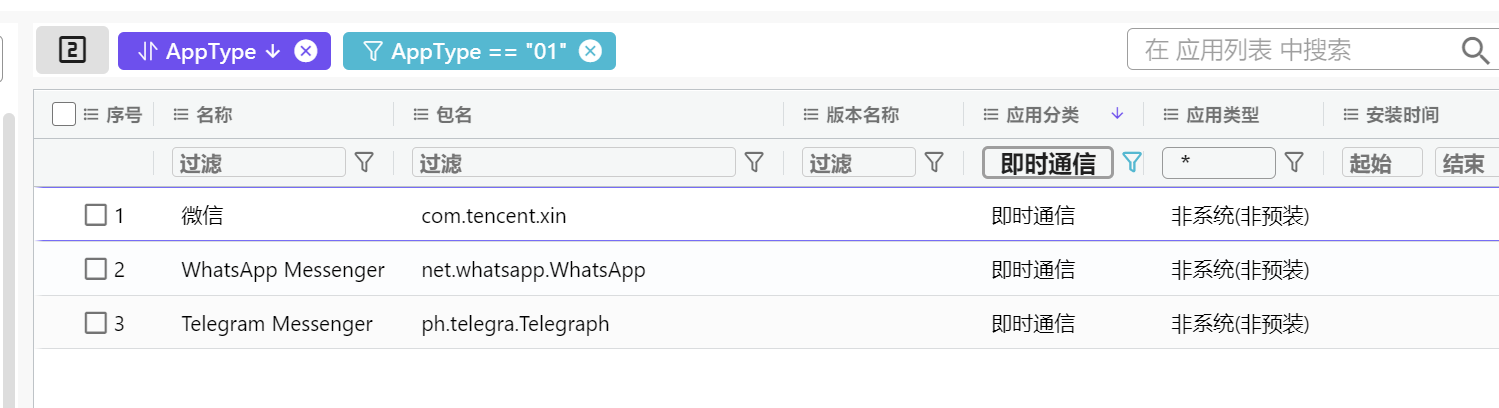Click the filter funnel beside 应用类型 filter
The width and height of the screenshot is (1499, 408).
click(1294, 162)
